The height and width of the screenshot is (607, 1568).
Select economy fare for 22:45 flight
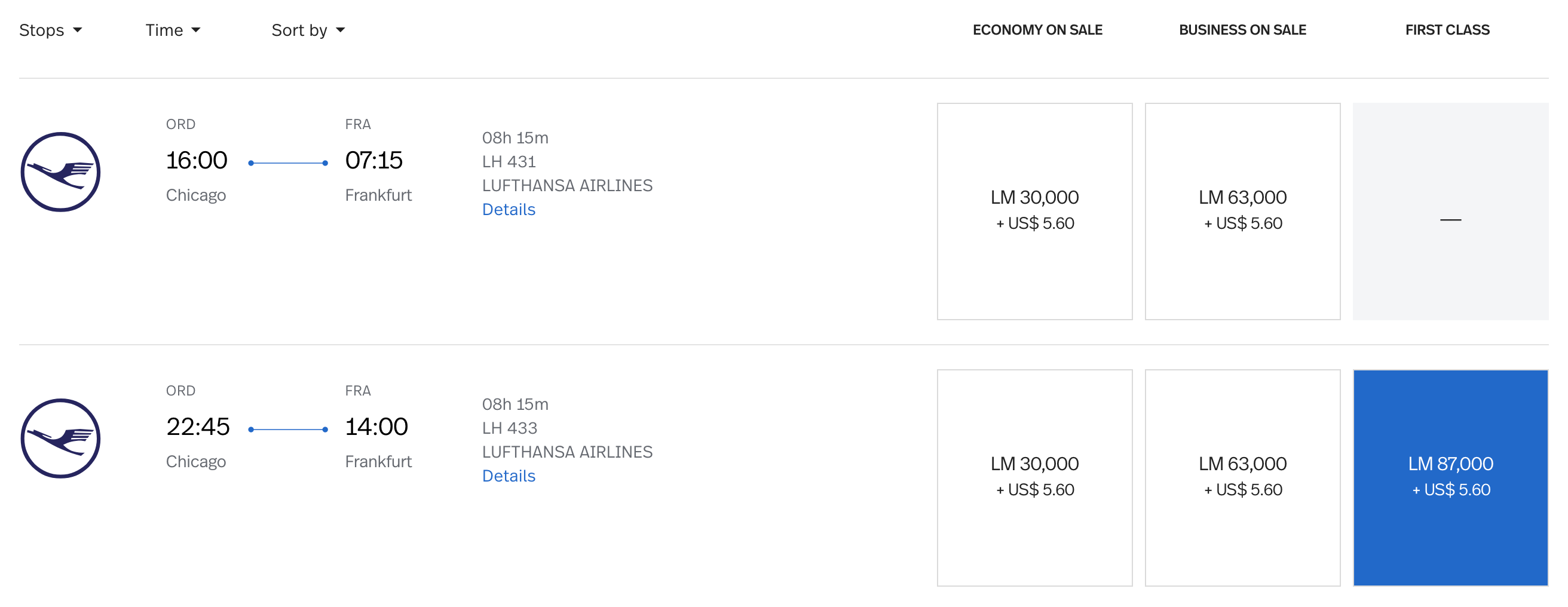click(1034, 477)
